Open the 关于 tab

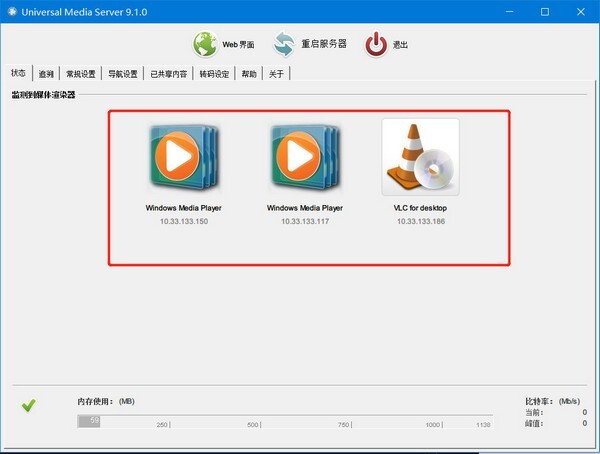pyautogui.click(x=276, y=73)
